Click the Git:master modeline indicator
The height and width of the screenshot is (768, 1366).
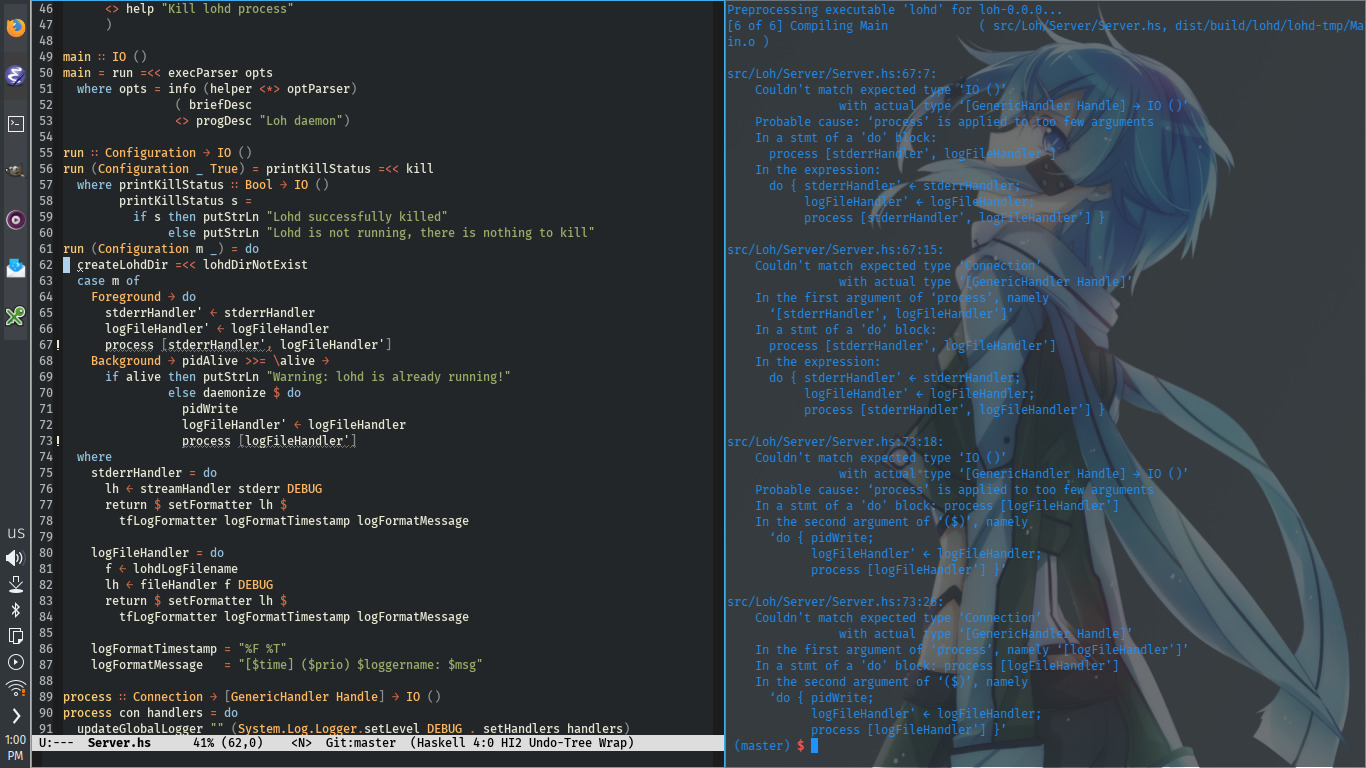click(x=361, y=743)
